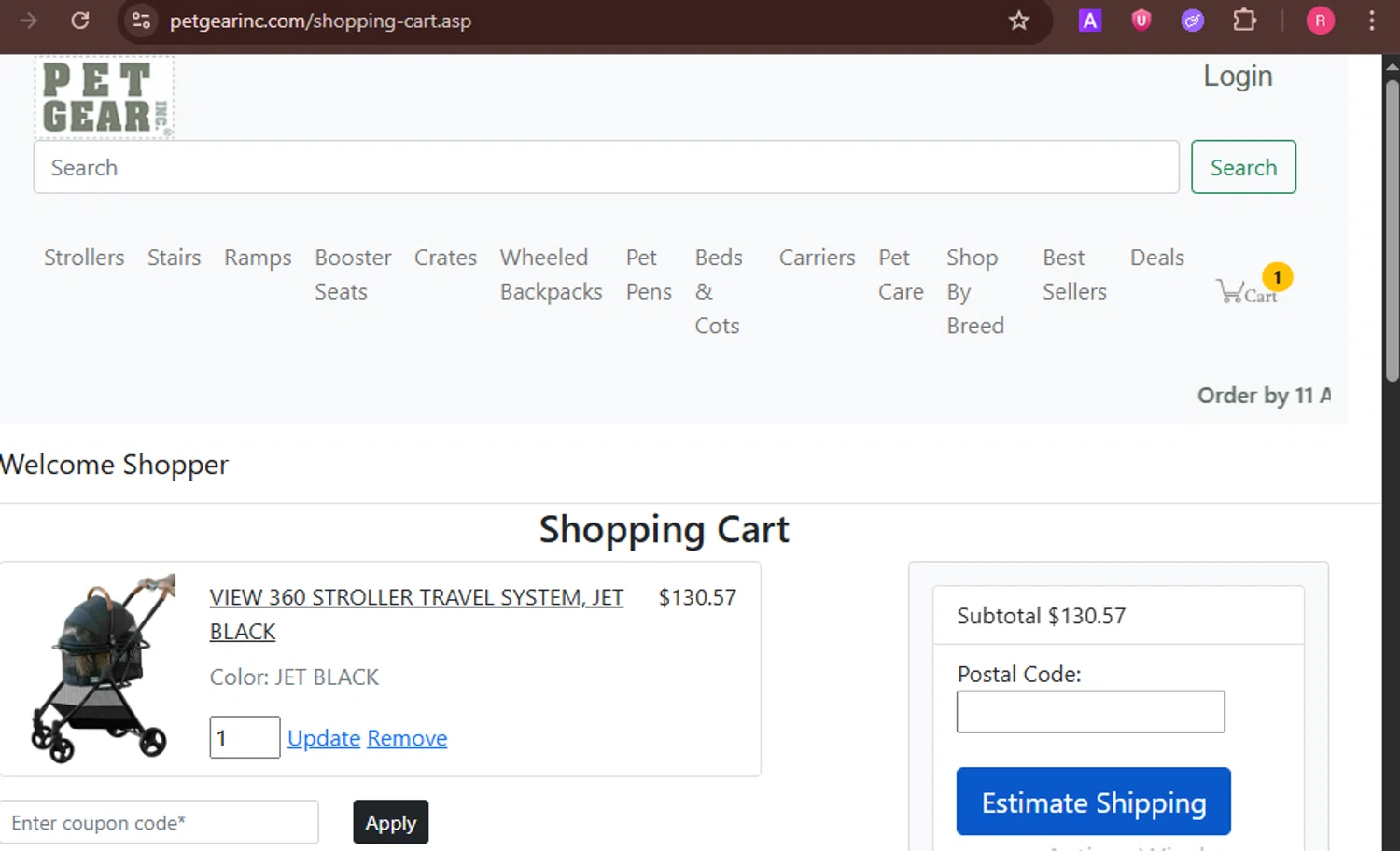This screenshot has height=851, width=1400.
Task: Focus the Postal Code input box
Action: (x=1090, y=711)
